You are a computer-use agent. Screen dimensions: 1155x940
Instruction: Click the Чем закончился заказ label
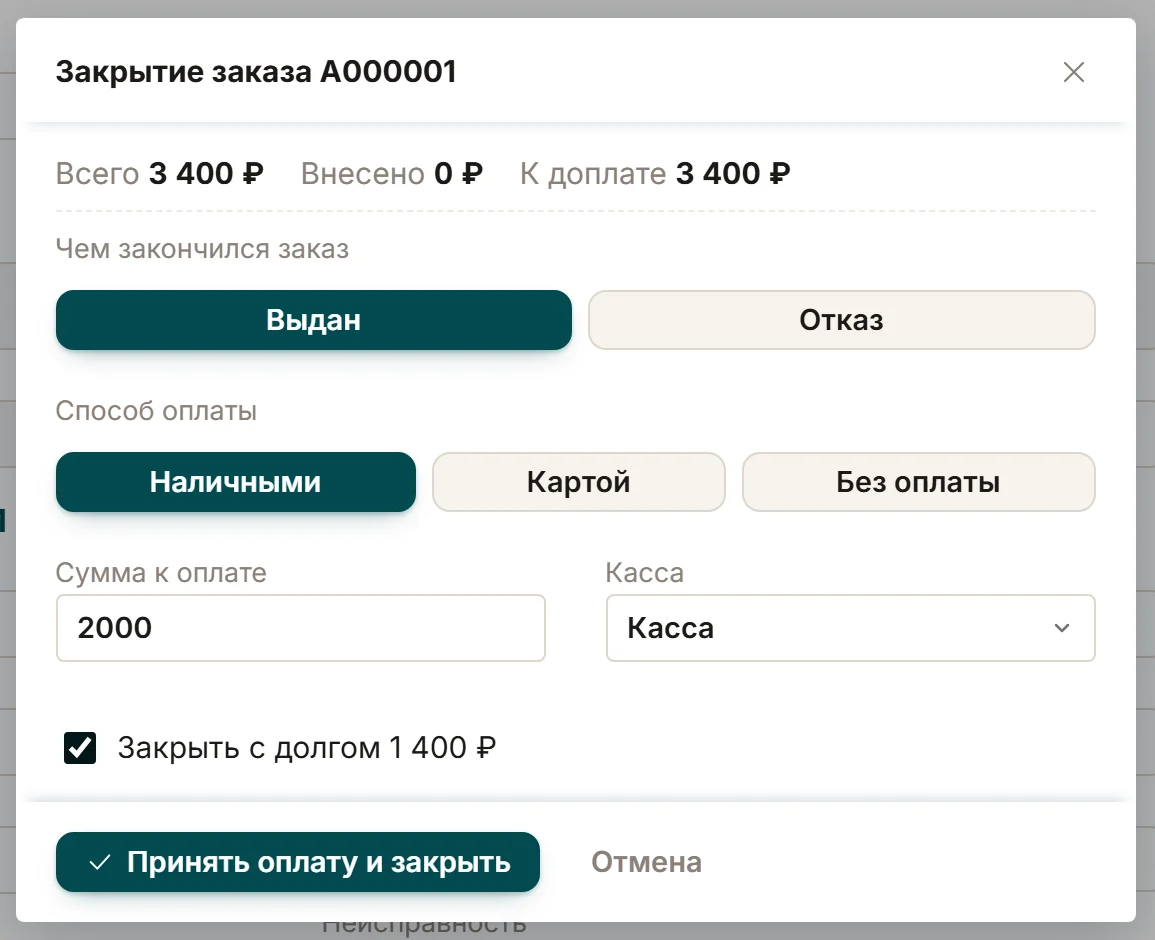pyautogui.click(x=202, y=249)
